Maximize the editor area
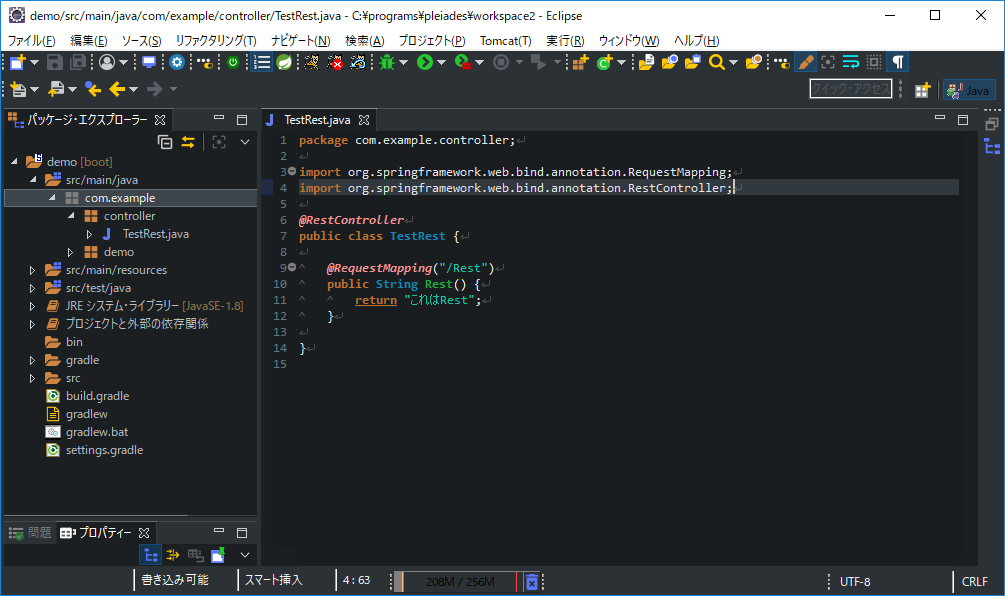Viewport: 1005px width, 596px height. pyautogui.click(x=963, y=120)
